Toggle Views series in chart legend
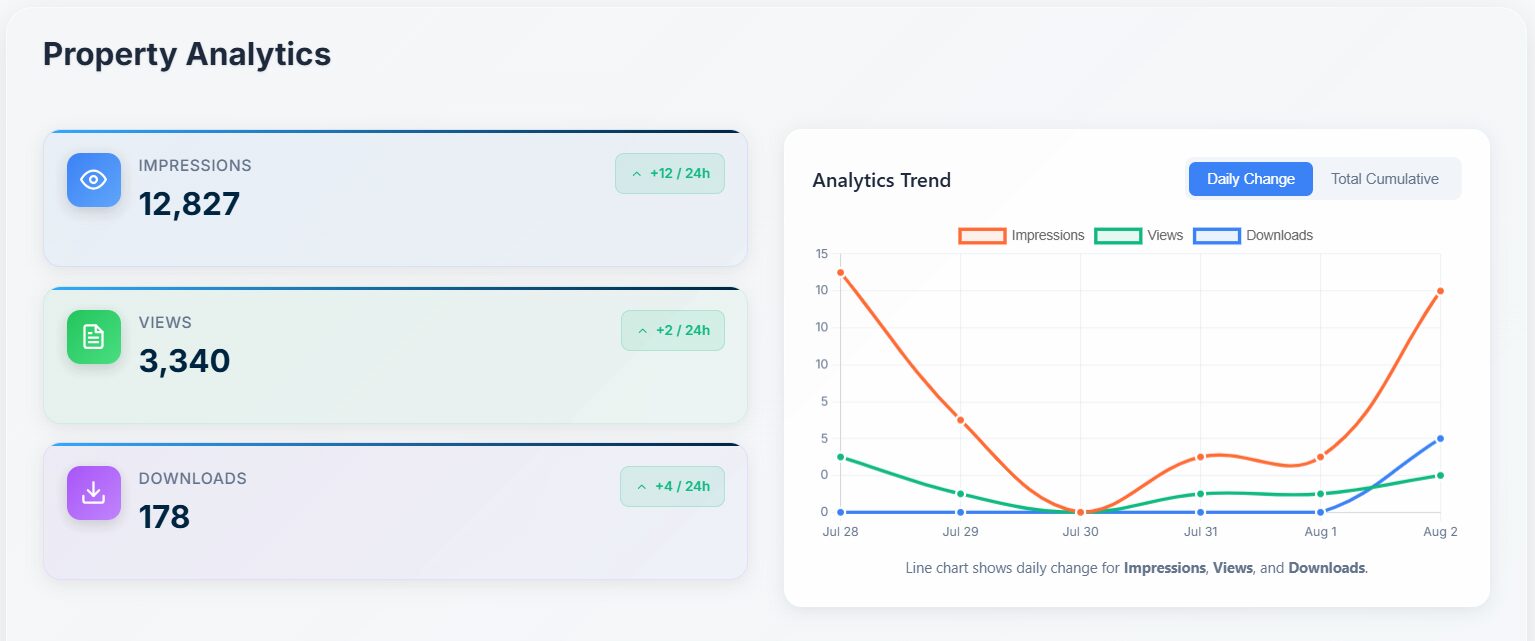This screenshot has width=1535, height=641. [x=1165, y=235]
